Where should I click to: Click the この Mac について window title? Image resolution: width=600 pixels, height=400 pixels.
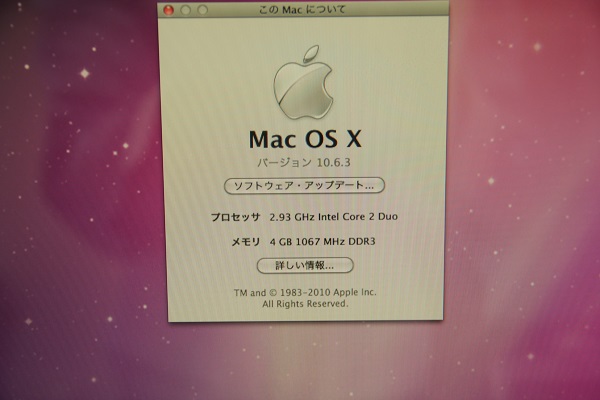[302, 9]
